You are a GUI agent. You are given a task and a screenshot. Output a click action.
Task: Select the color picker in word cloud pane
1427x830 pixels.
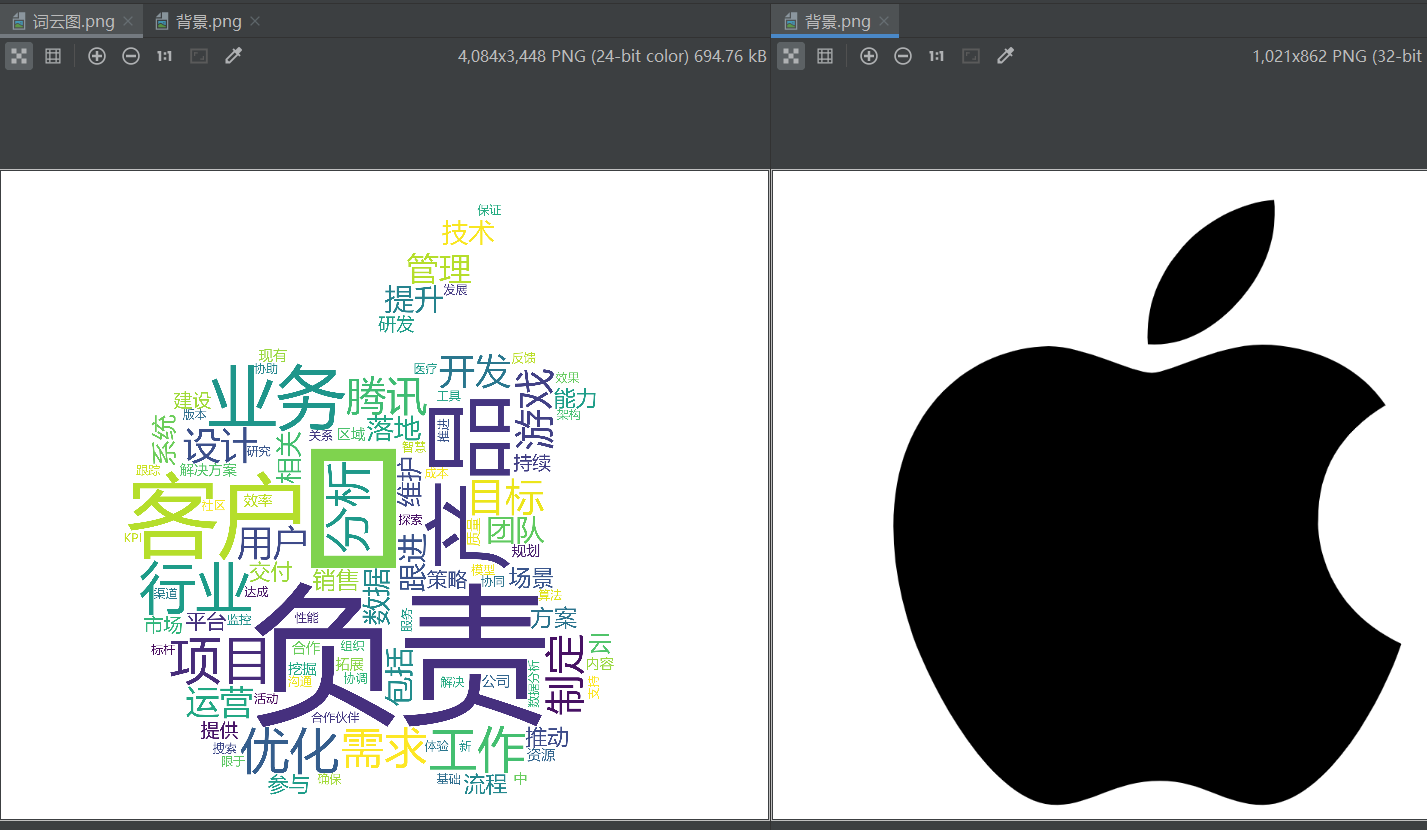point(233,56)
